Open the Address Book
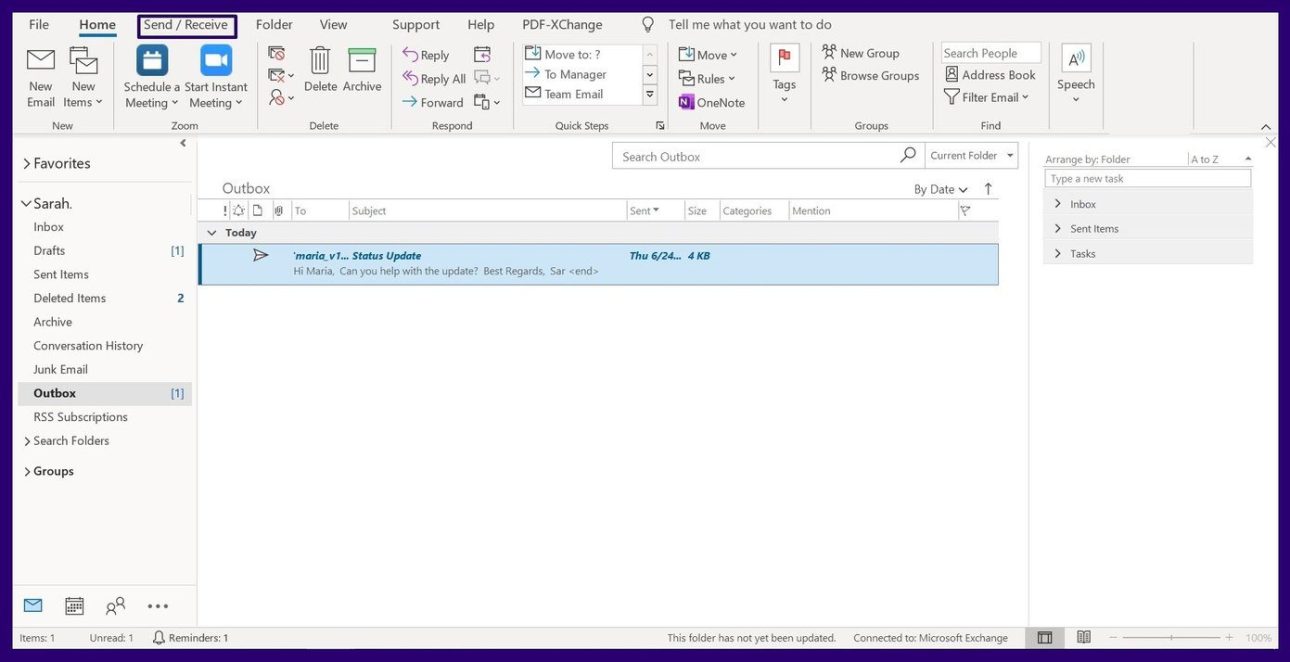 pyautogui.click(x=989, y=75)
